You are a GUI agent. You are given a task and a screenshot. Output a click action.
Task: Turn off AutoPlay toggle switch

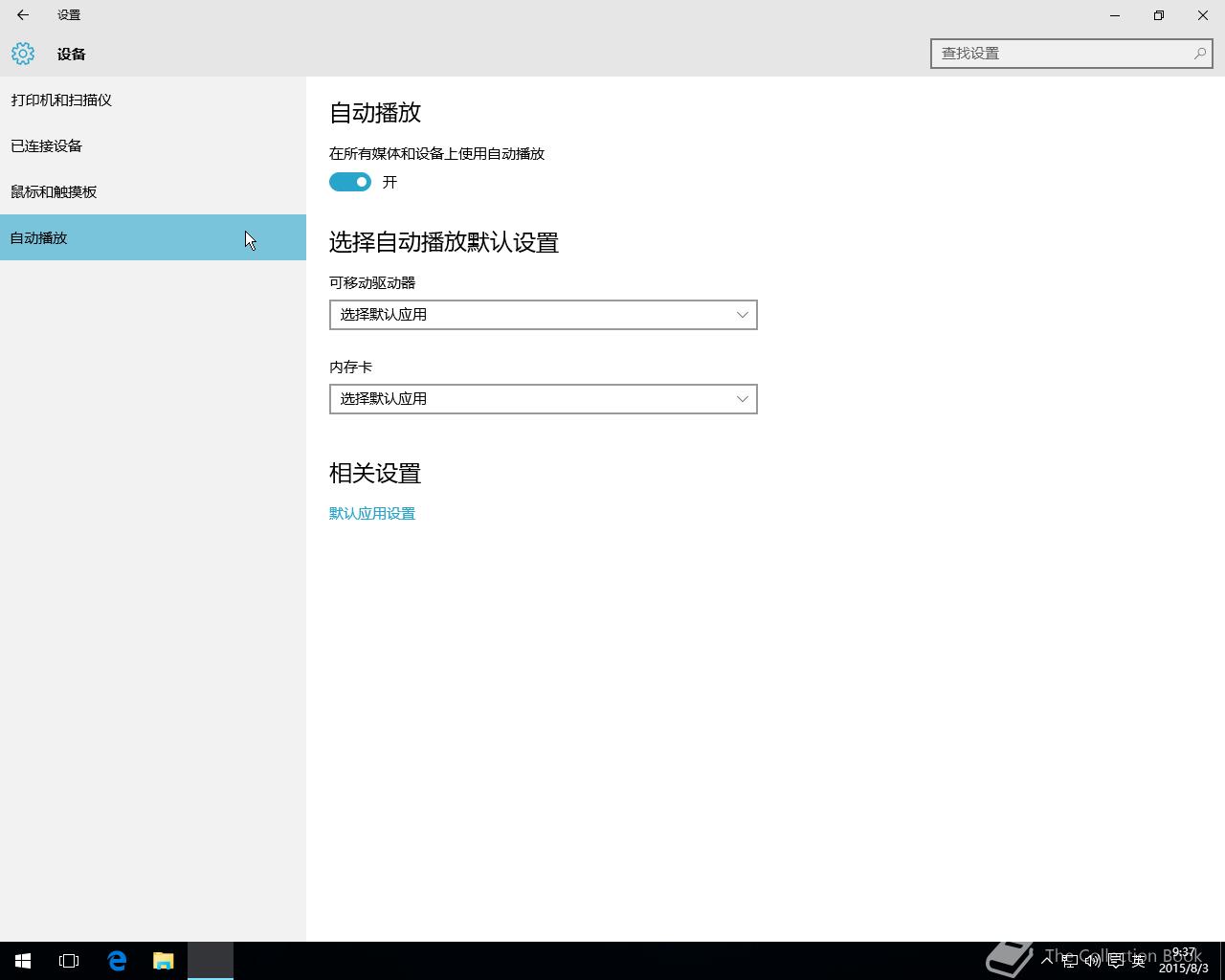point(350,182)
